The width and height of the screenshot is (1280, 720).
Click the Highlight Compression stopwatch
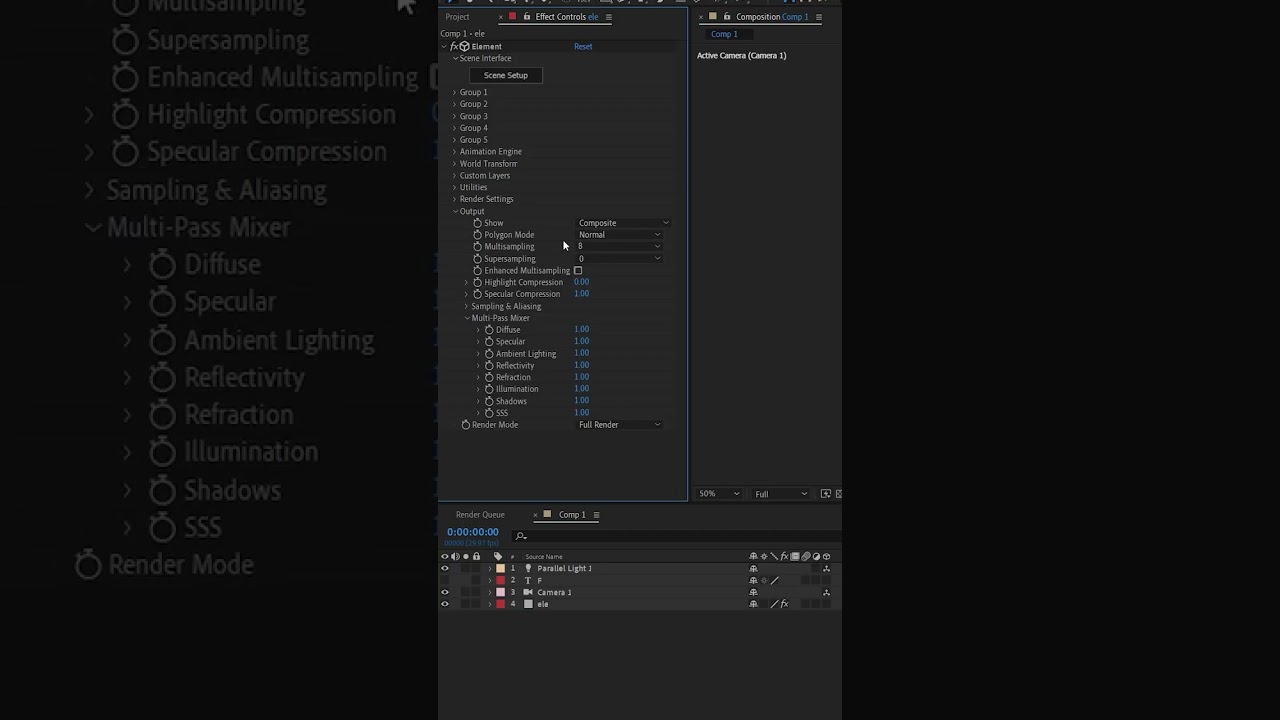[477, 283]
